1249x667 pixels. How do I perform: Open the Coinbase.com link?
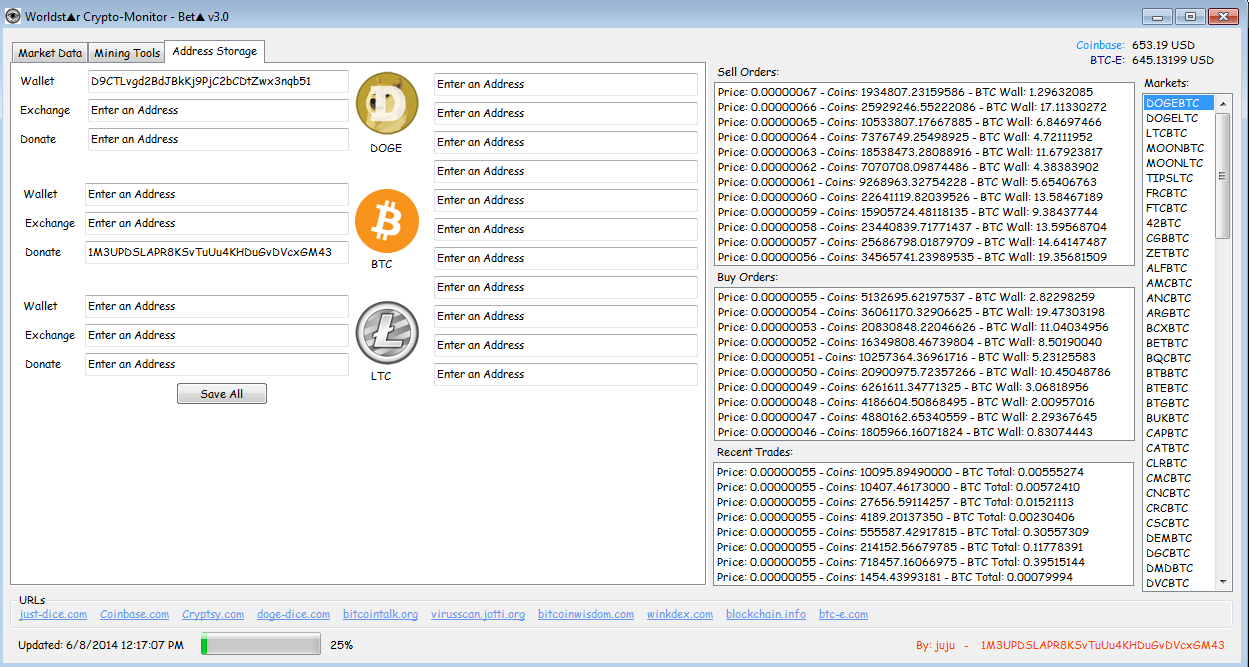pos(135,614)
